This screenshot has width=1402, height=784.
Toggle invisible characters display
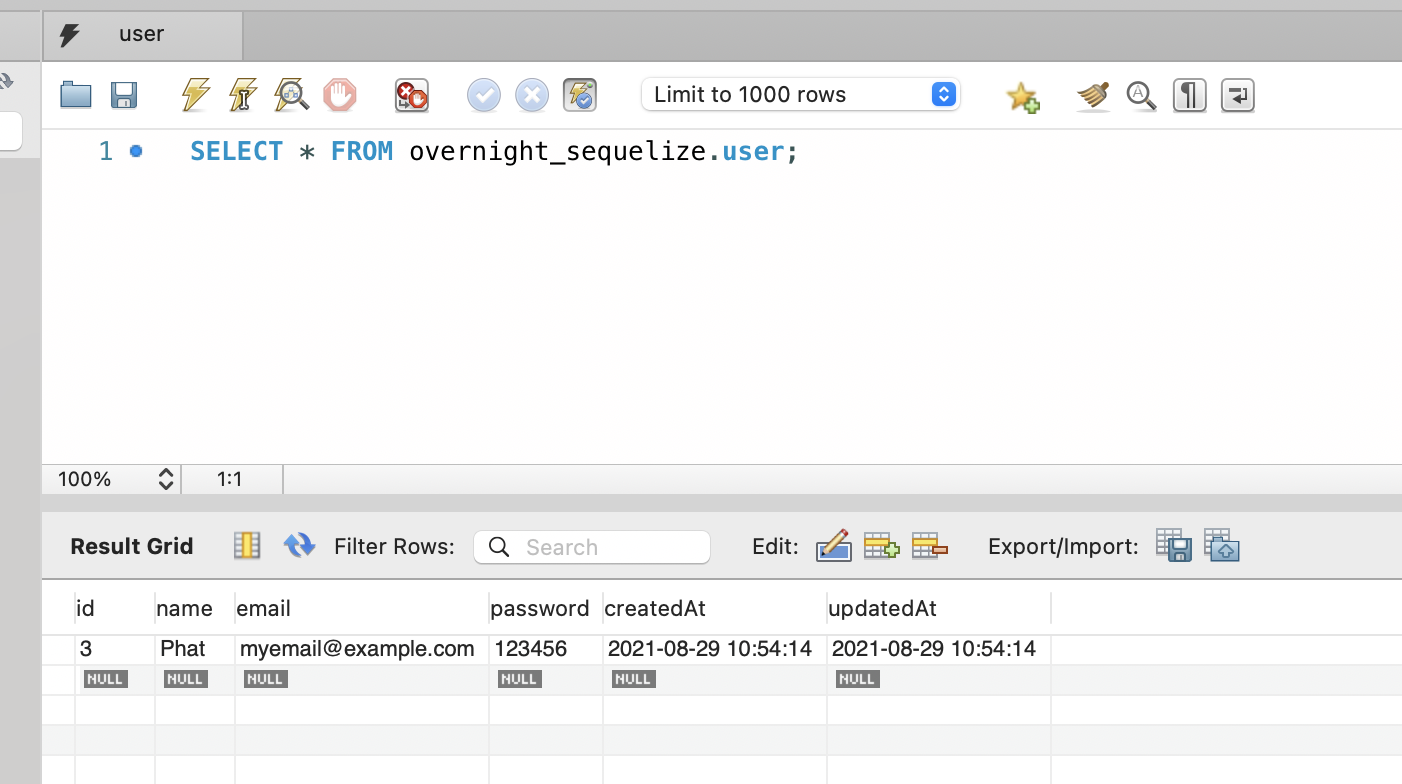pos(1189,95)
